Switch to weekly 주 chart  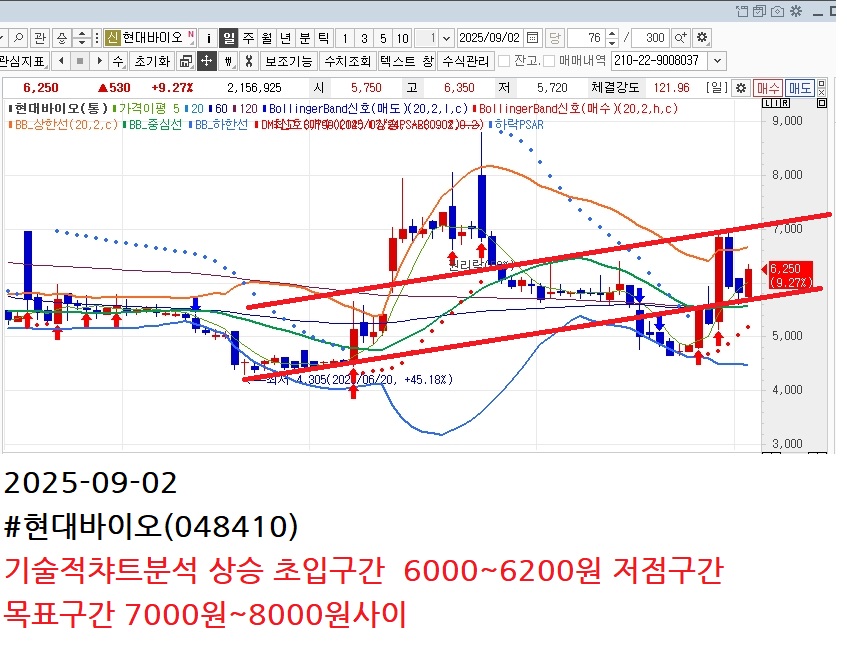pos(248,38)
